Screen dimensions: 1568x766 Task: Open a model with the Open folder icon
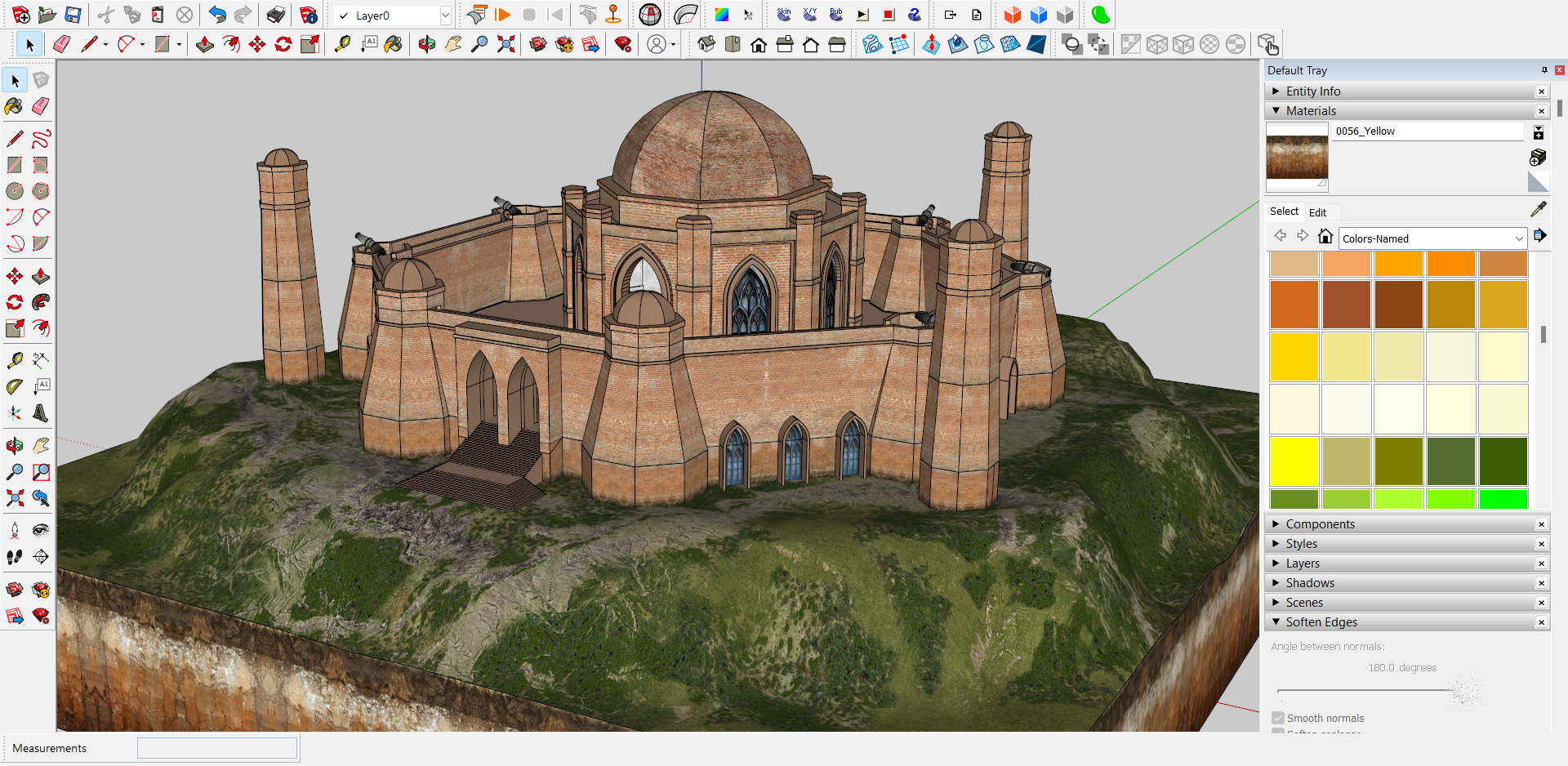(47, 15)
